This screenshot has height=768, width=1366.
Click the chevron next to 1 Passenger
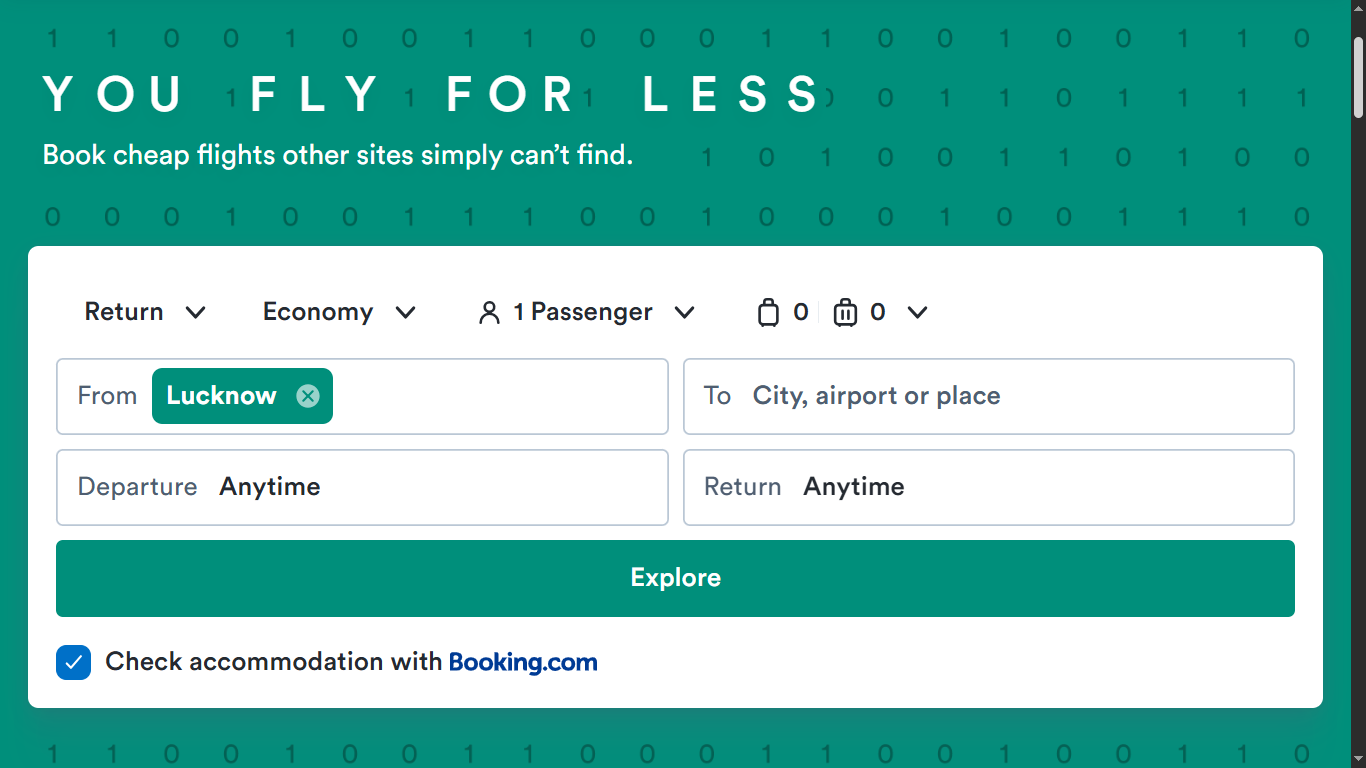tap(684, 313)
